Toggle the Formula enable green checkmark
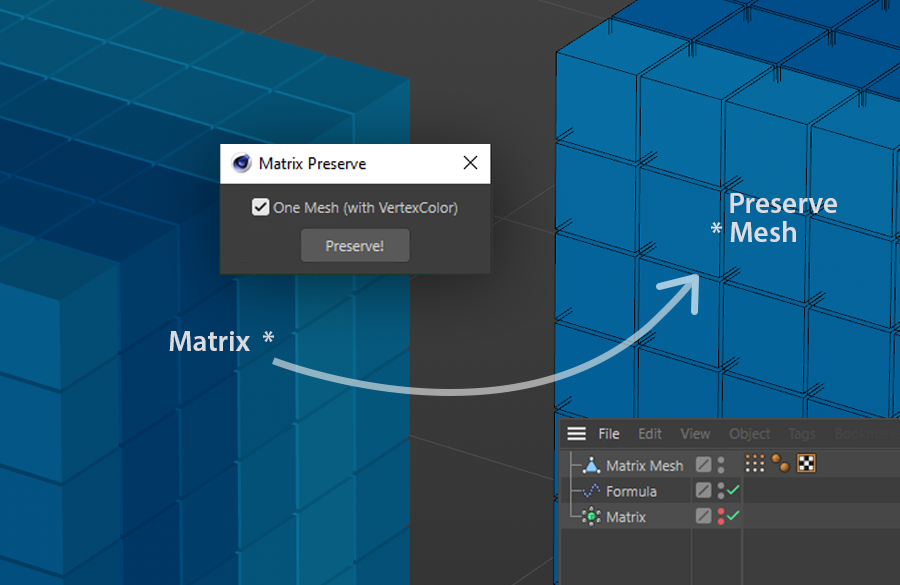The height and width of the screenshot is (585, 900). [x=733, y=490]
